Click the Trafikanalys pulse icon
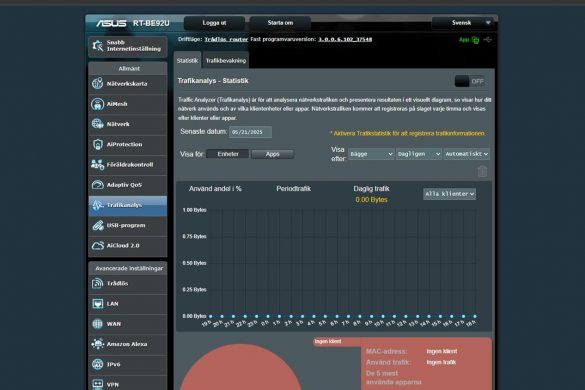 pos(98,205)
